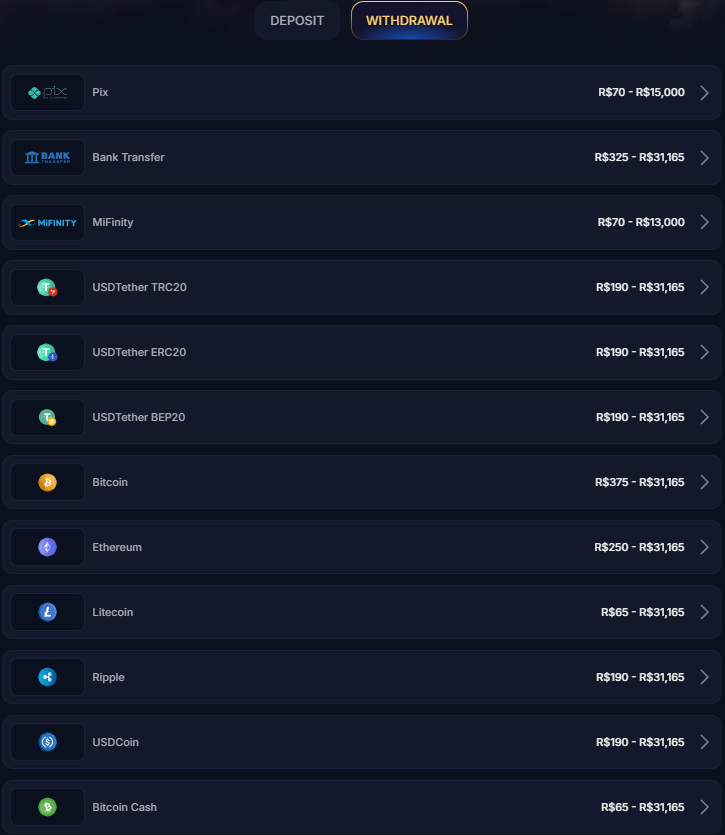Click the USDTether TRC20 coin icon
This screenshot has width=725, height=835.
click(48, 288)
